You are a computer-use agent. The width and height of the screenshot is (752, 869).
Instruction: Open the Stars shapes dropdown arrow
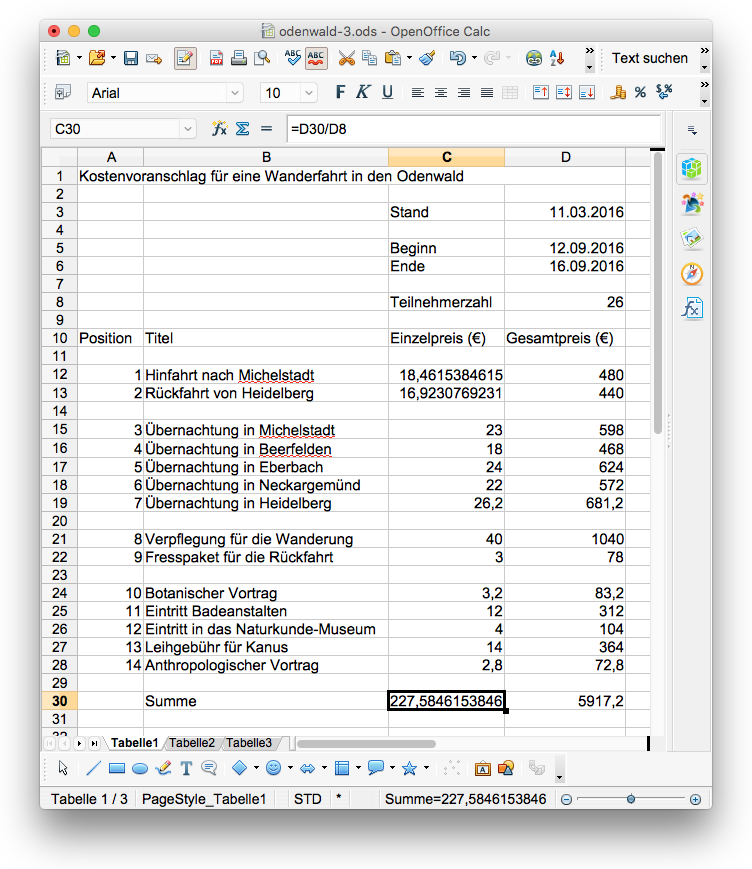[x=426, y=768]
